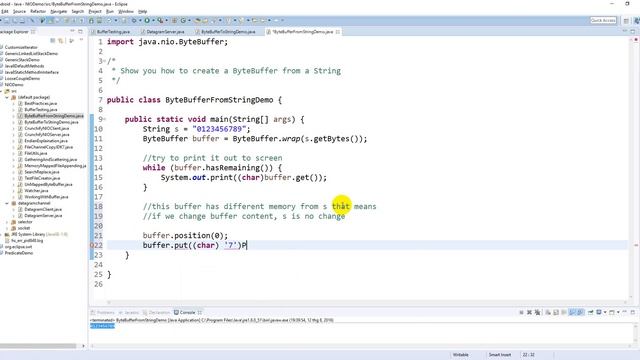Collapse the comment fold at line 3
This screenshot has width=640, height=360.
click(x=104, y=61)
